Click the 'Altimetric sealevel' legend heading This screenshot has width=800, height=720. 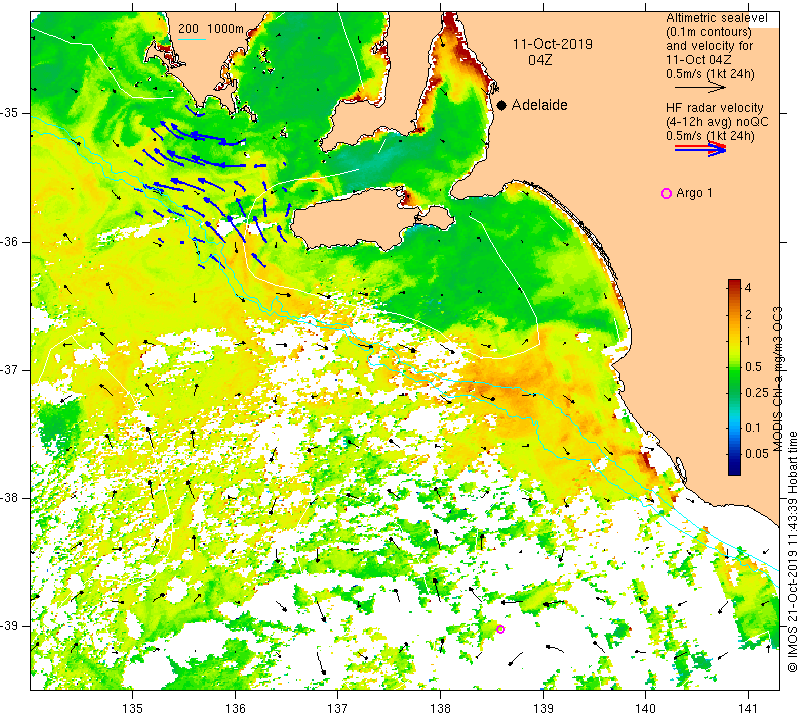(717, 18)
